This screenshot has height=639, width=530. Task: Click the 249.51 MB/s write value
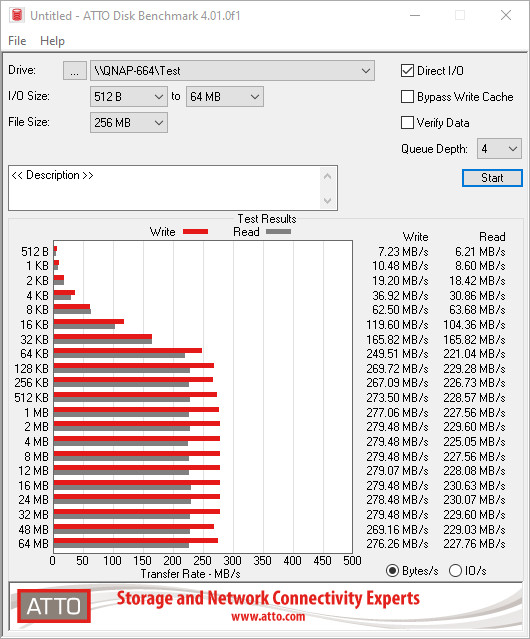(397, 353)
